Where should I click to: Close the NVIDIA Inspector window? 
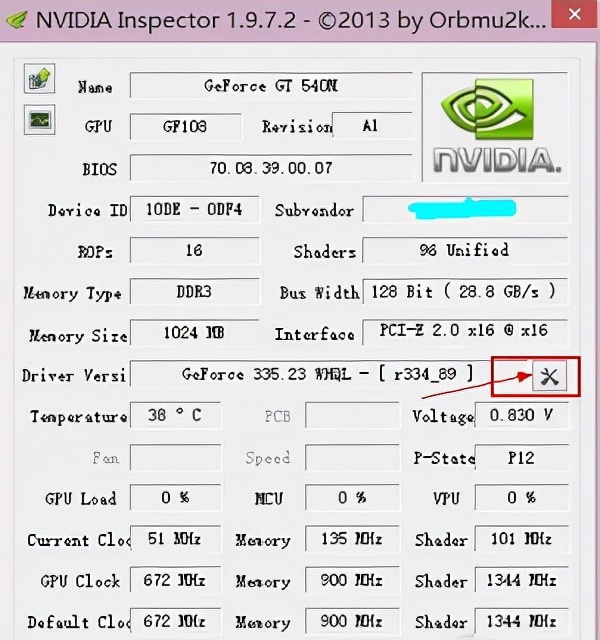(575, 14)
